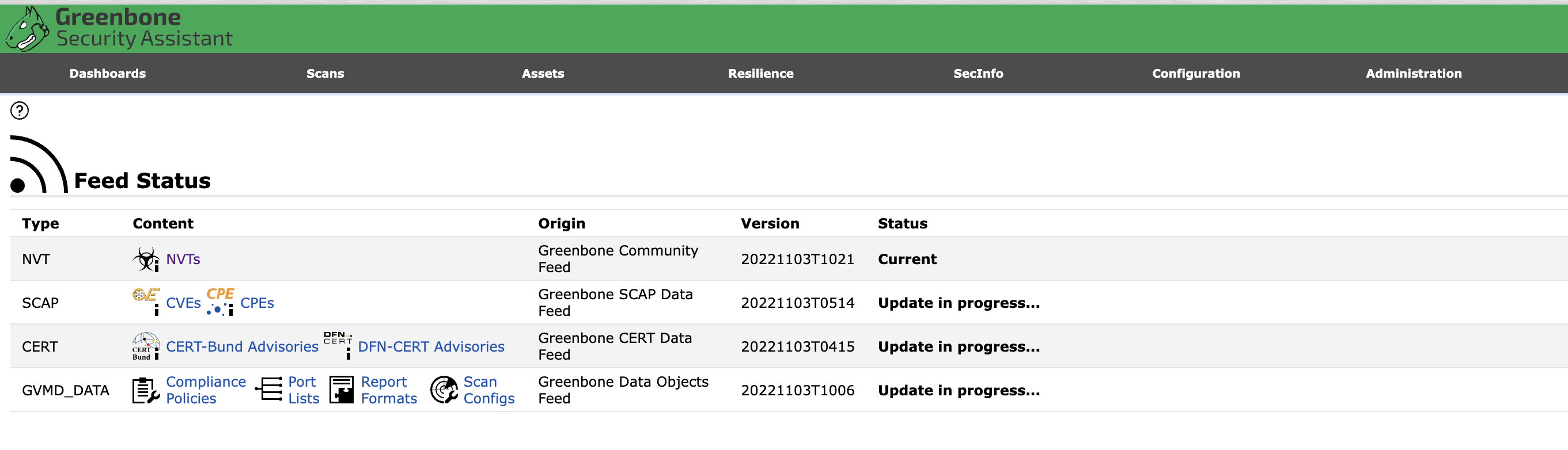Open the CPEs link
1568x450 pixels.
(x=257, y=303)
